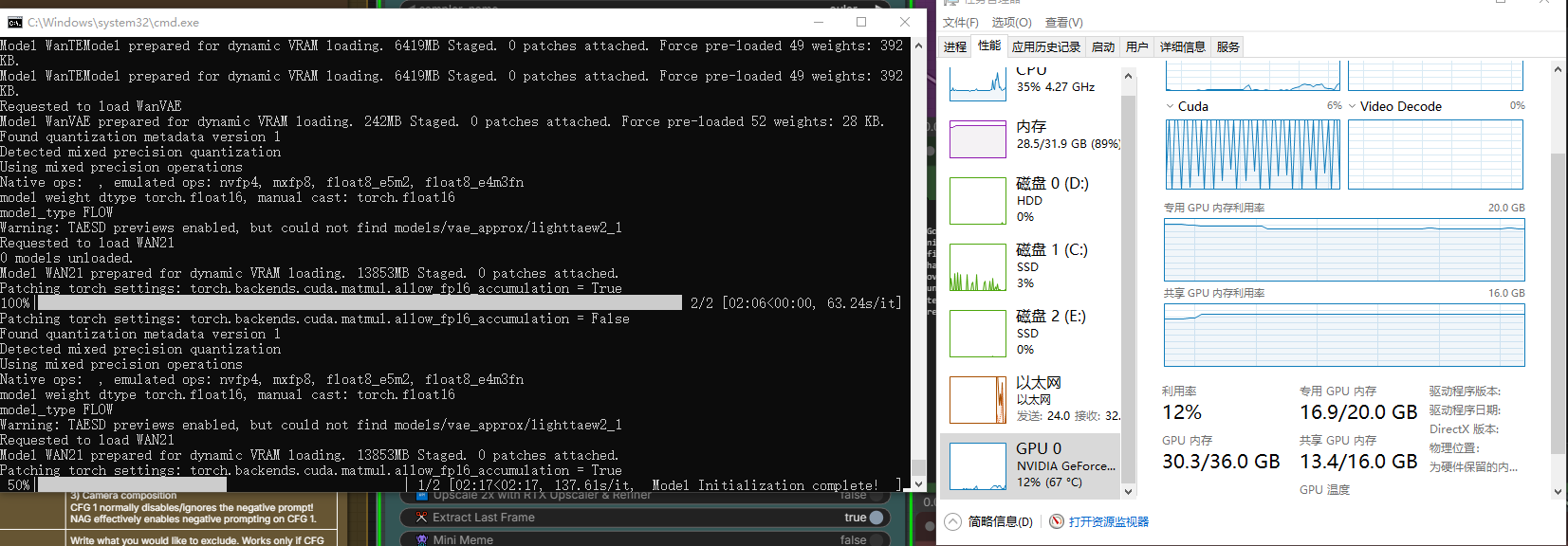Toggle the Mini Meme switch
Image resolution: width=1568 pixels, height=546 pixels.
click(x=876, y=539)
